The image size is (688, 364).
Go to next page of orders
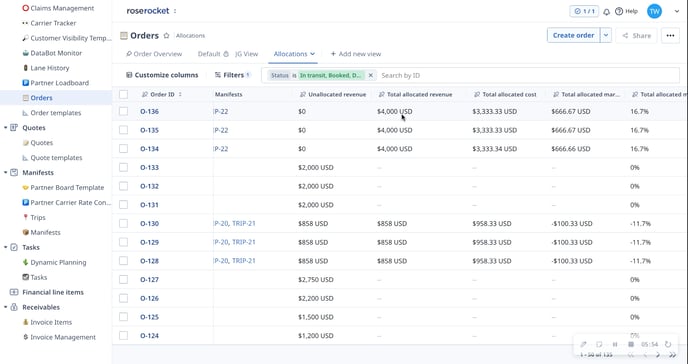point(658,355)
